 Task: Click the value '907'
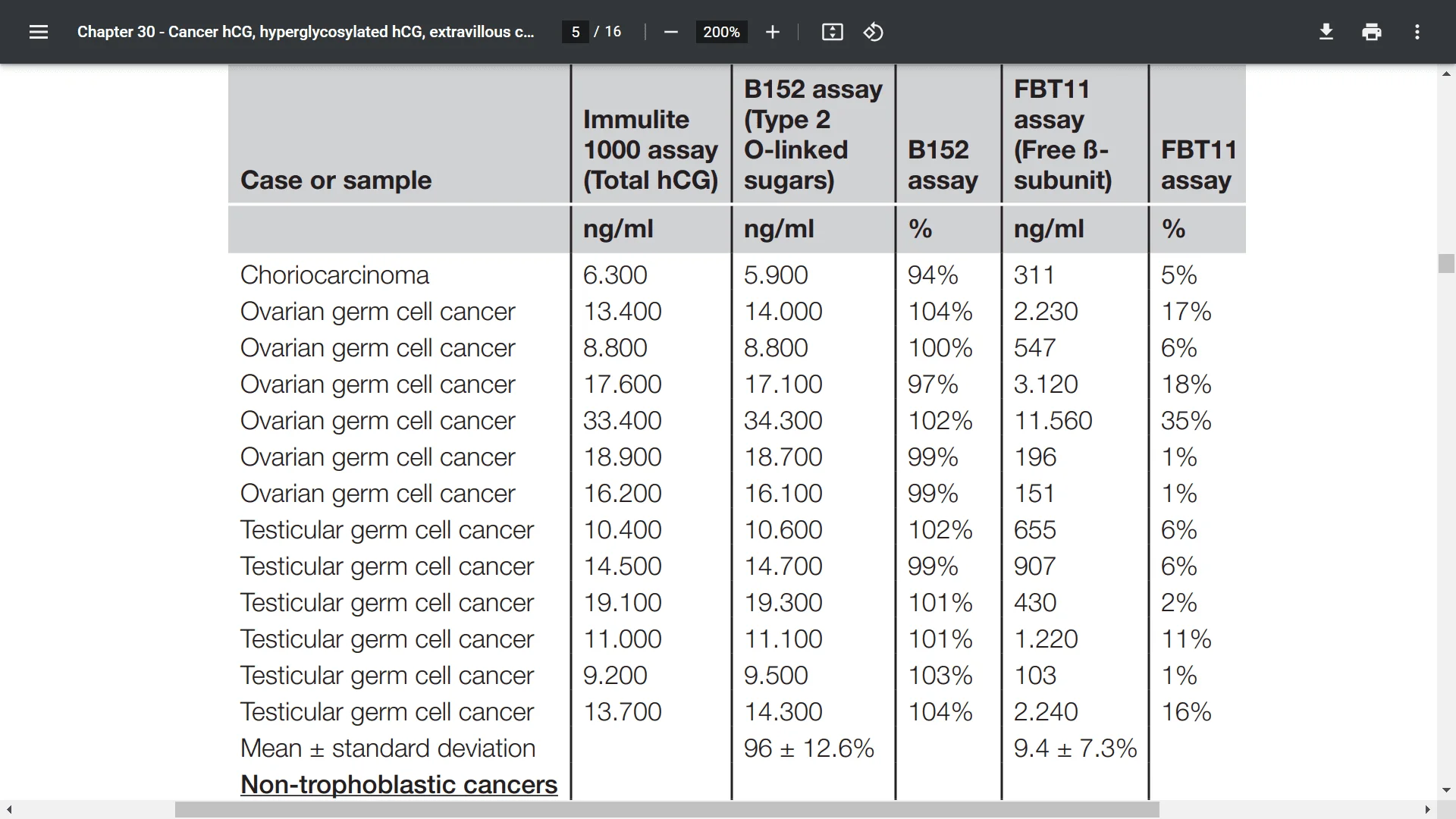click(1035, 566)
